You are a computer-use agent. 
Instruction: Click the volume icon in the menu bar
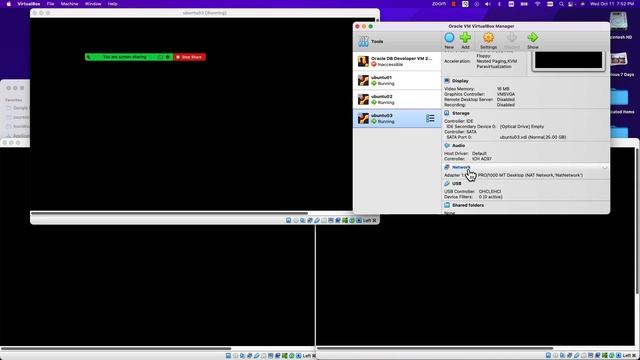coord(488,4)
